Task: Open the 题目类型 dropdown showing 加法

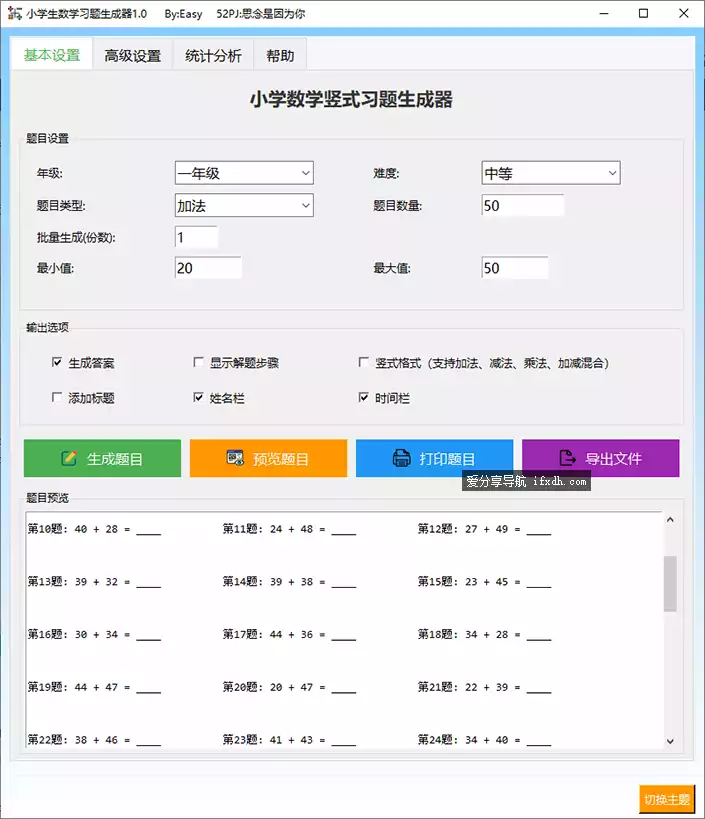Action: pos(244,205)
